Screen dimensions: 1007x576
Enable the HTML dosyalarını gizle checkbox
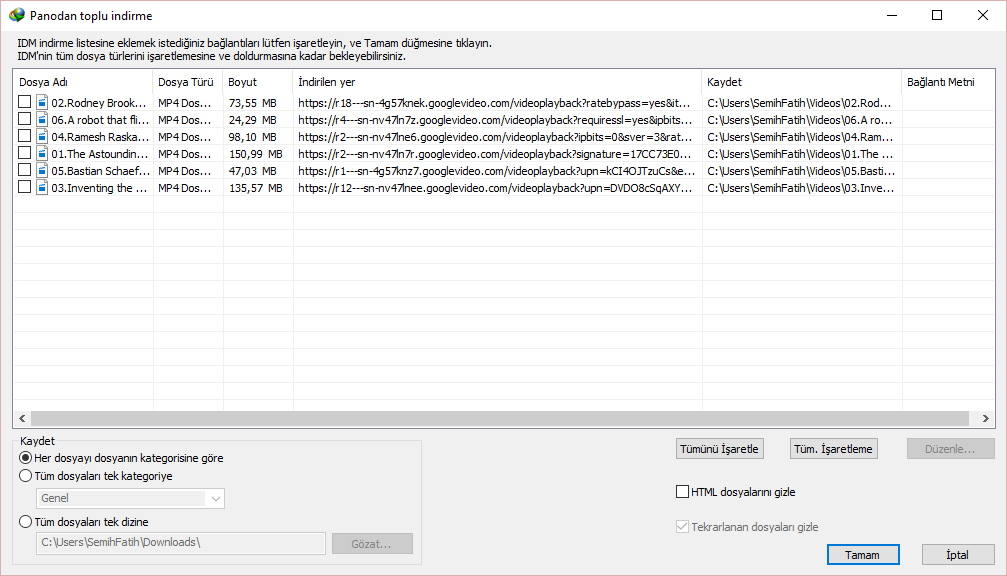pyautogui.click(x=683, y=492)
